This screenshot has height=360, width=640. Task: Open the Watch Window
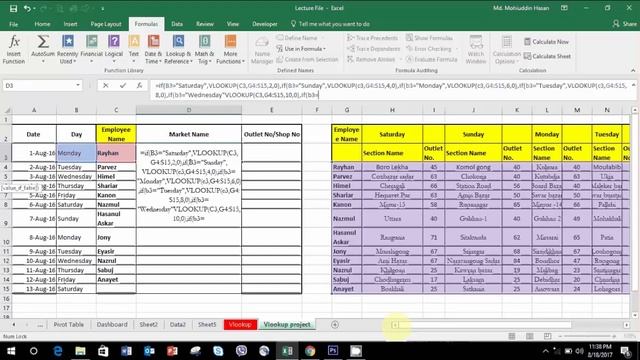(x=476, y=49)
